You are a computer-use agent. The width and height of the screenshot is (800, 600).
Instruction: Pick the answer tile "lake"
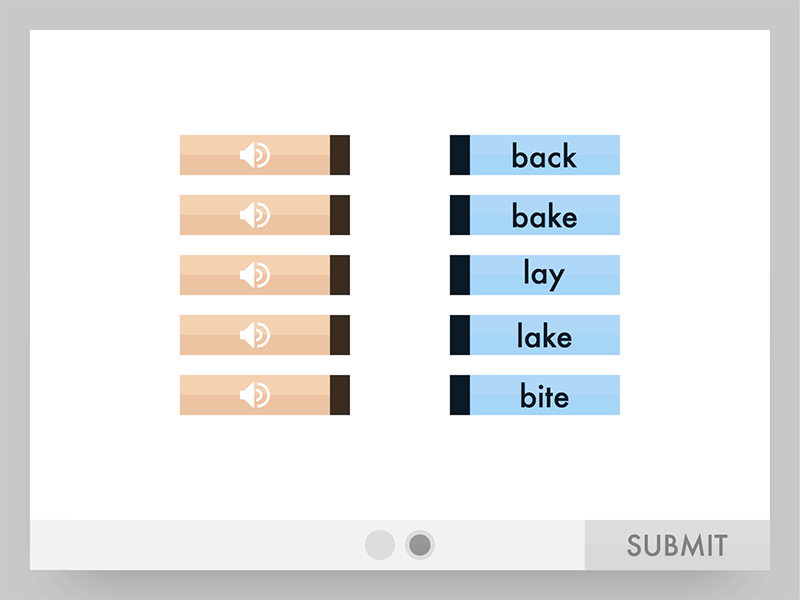click(543, 335)
